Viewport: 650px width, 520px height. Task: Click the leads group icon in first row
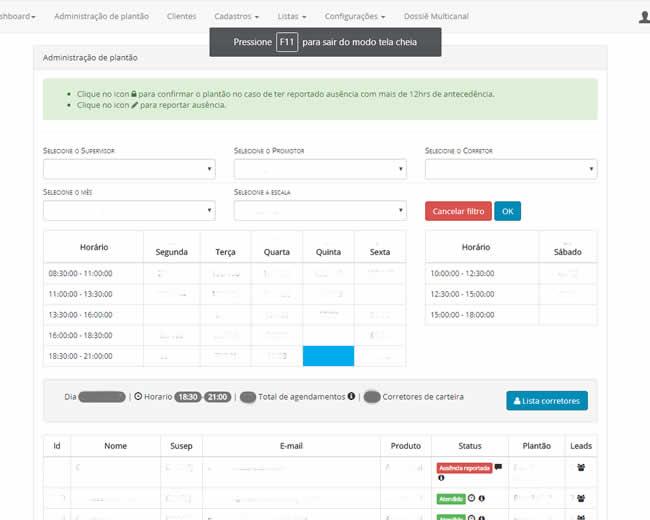point(580,468)
